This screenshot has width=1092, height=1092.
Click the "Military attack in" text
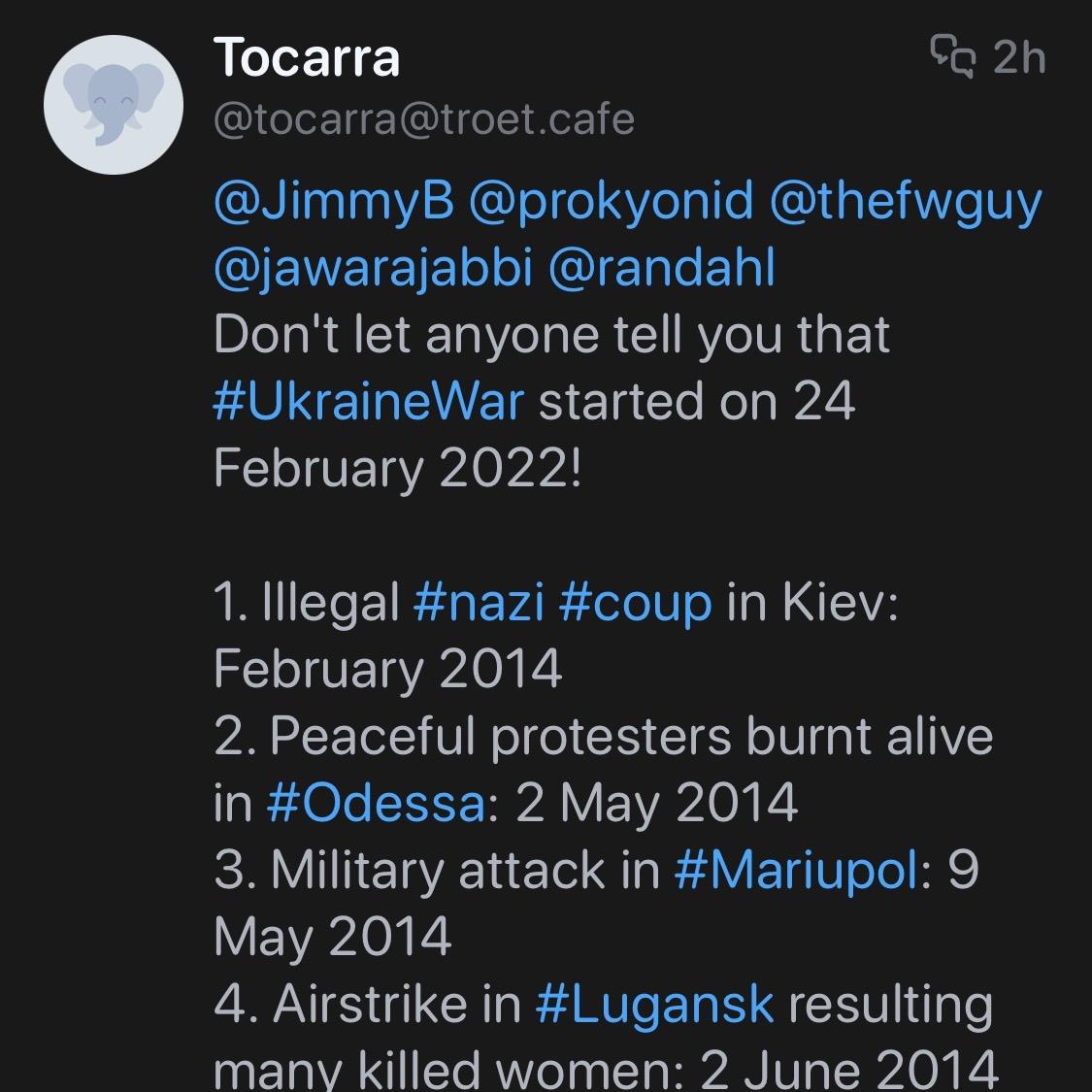click(x=437, y=870)
